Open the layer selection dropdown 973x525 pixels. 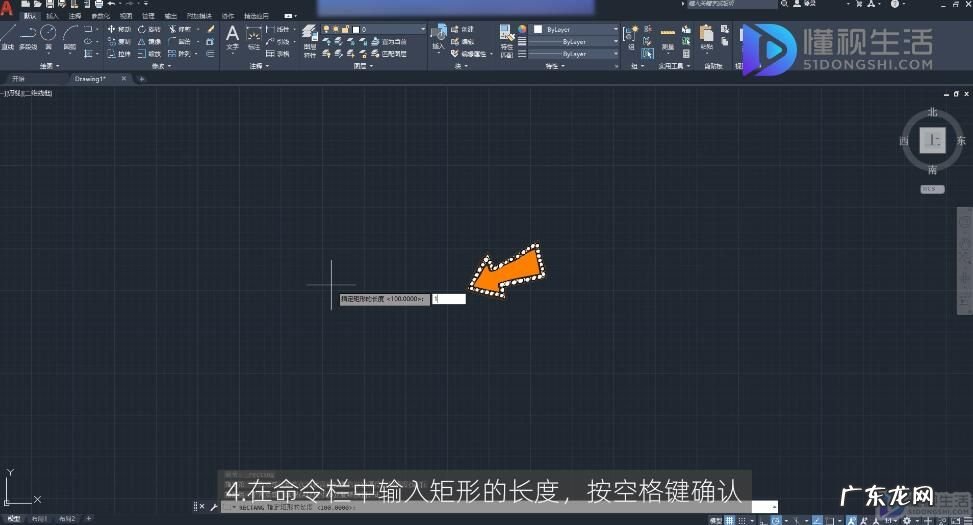pos(422,29)
